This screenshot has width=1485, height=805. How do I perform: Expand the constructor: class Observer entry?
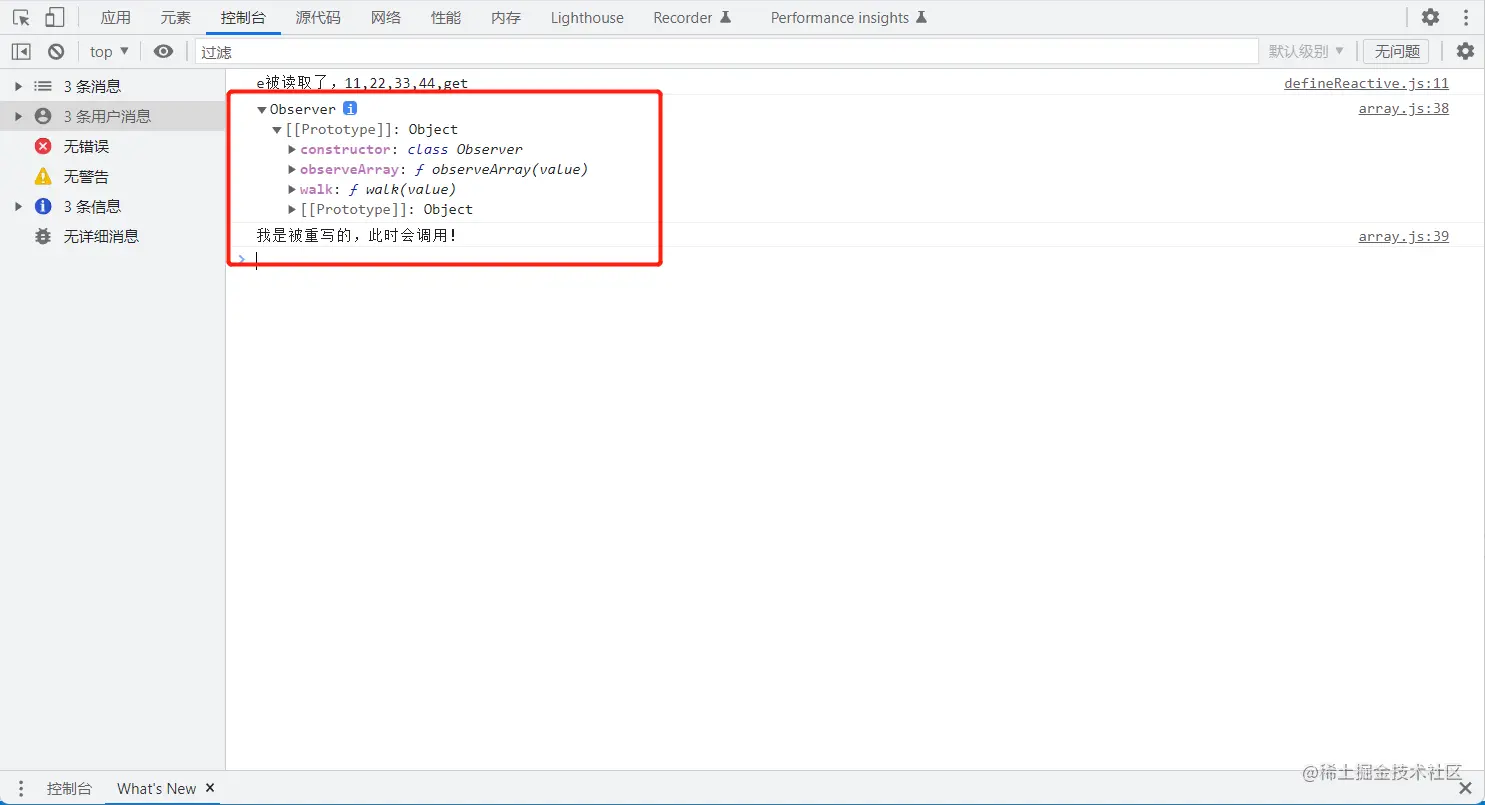pyautogui.click(x=292, y=149)
